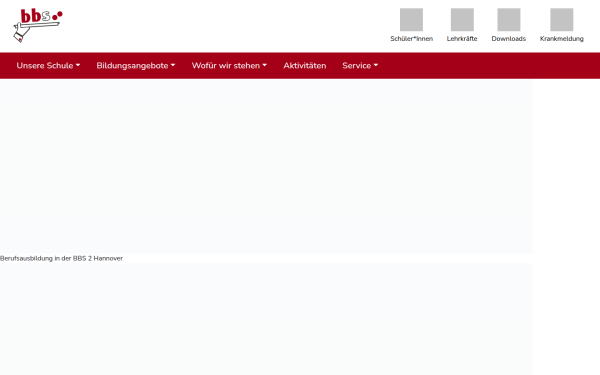Follow the Krankmeldung text link
This screenshot has width=600, height=375.
[x=561, y=39]
